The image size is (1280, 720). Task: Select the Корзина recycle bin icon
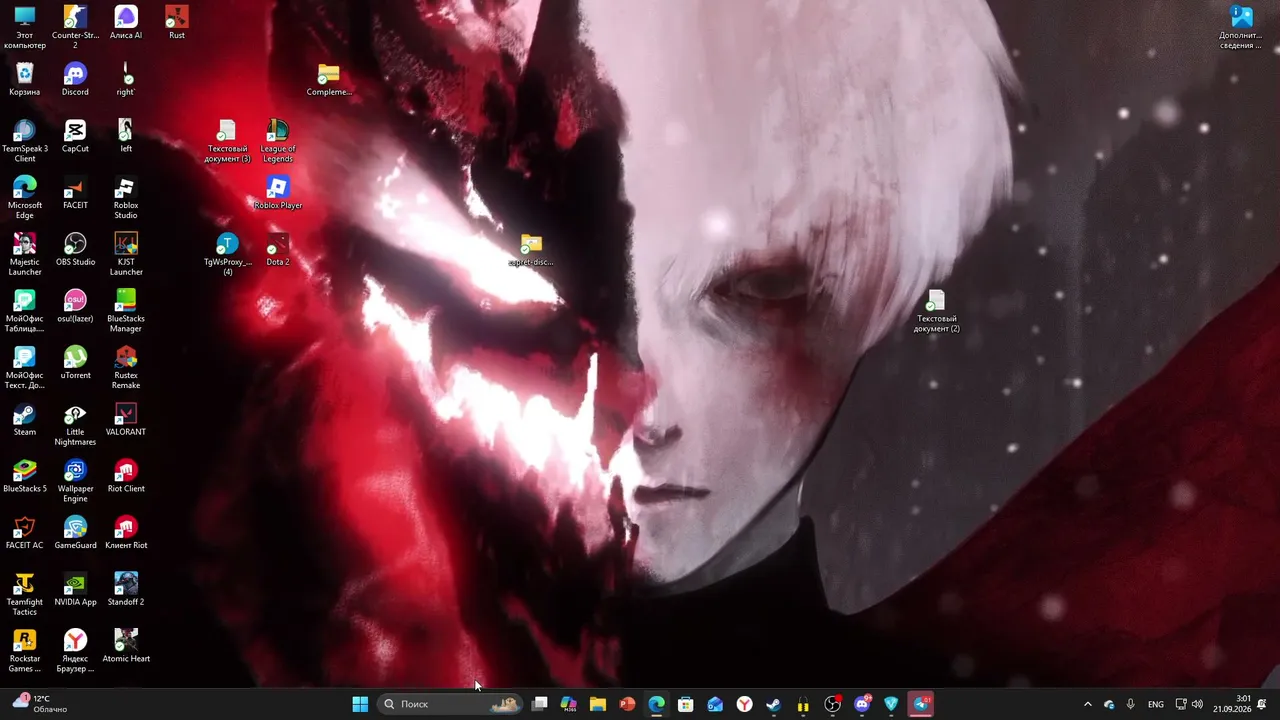(x=24, y=80)
